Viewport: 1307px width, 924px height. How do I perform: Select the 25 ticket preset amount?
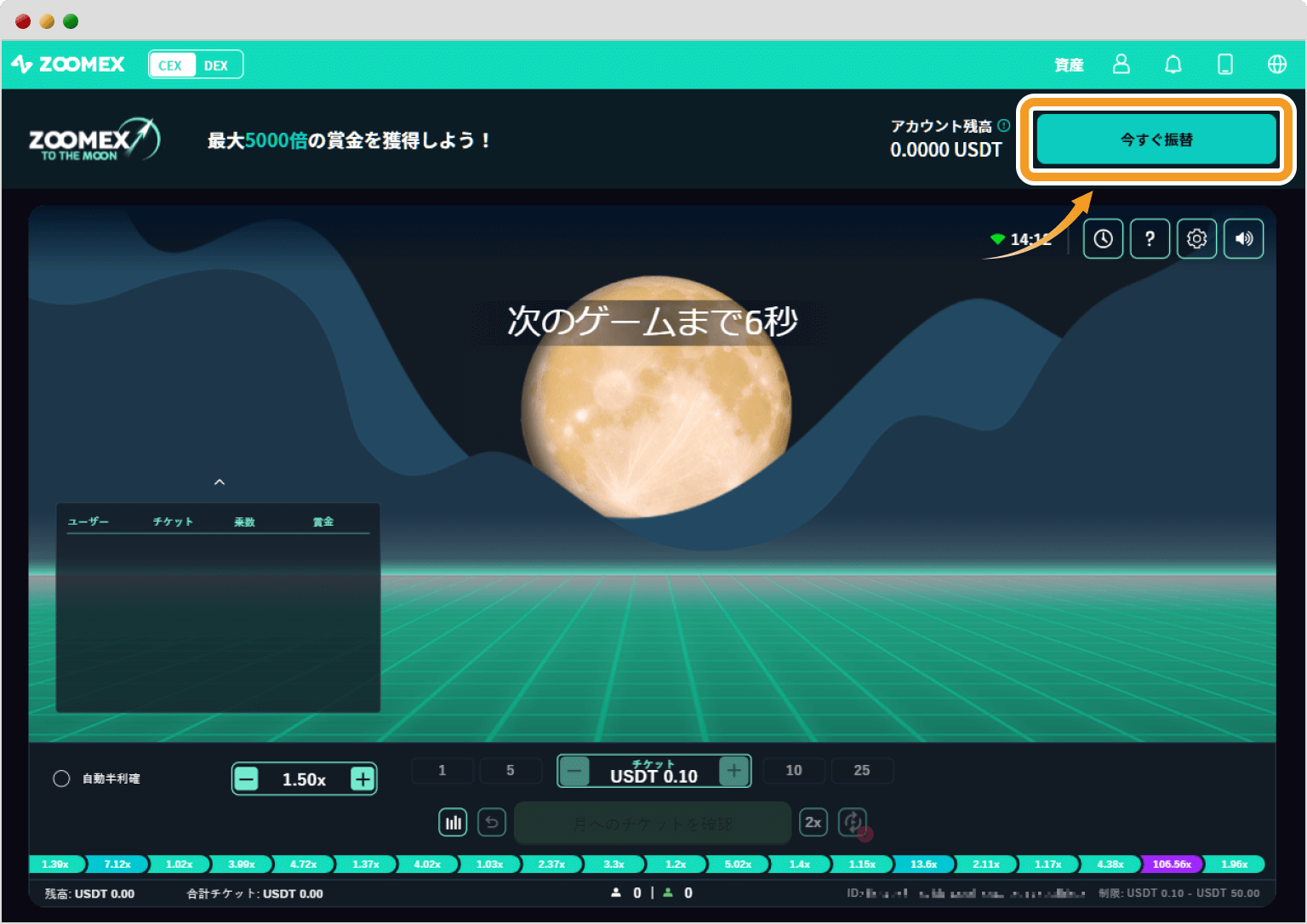pyautogui.click(x=861, y=770)
